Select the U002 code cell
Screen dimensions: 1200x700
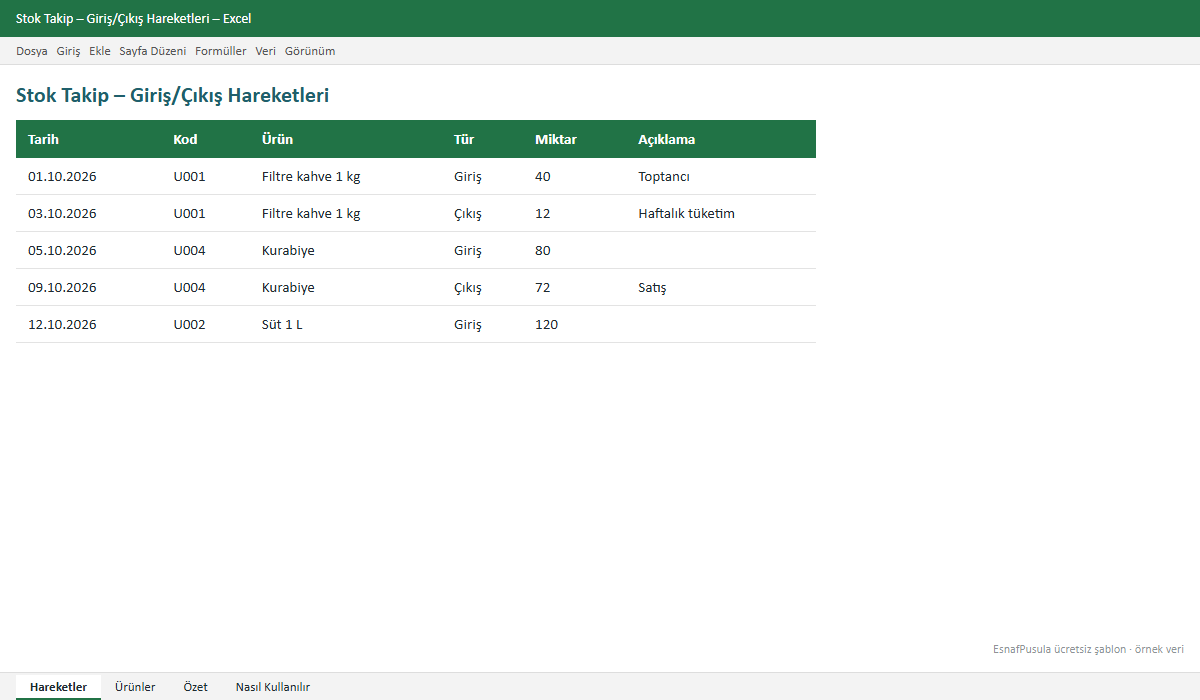205,324
